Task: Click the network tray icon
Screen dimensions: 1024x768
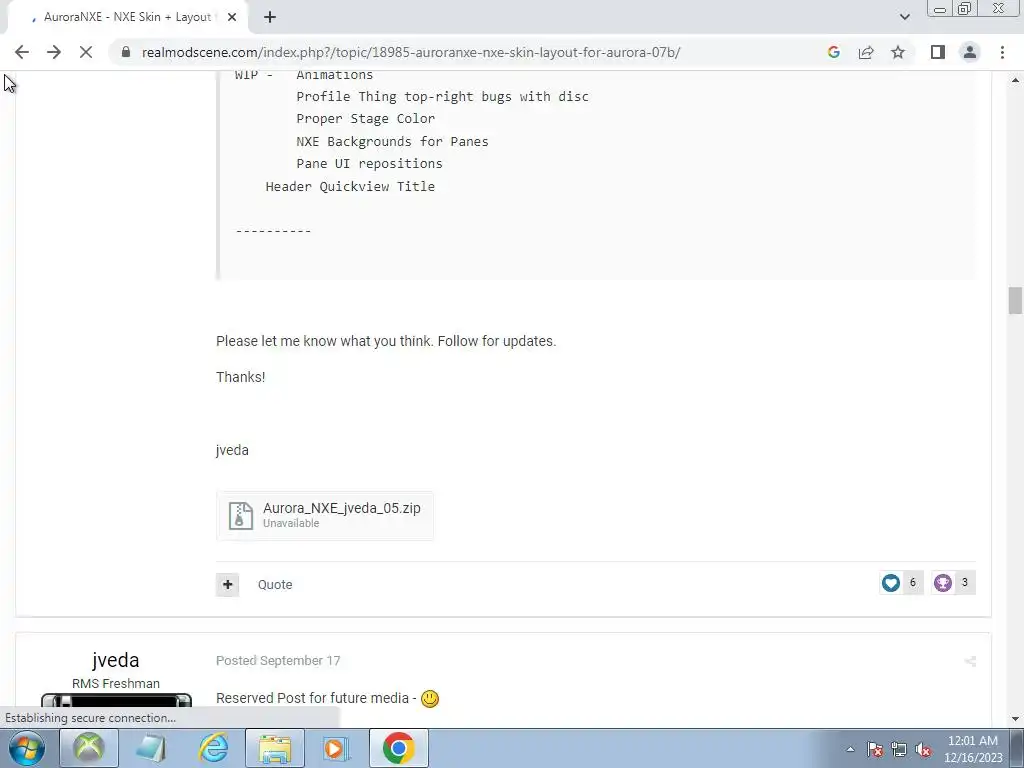Action: [899, 749]
